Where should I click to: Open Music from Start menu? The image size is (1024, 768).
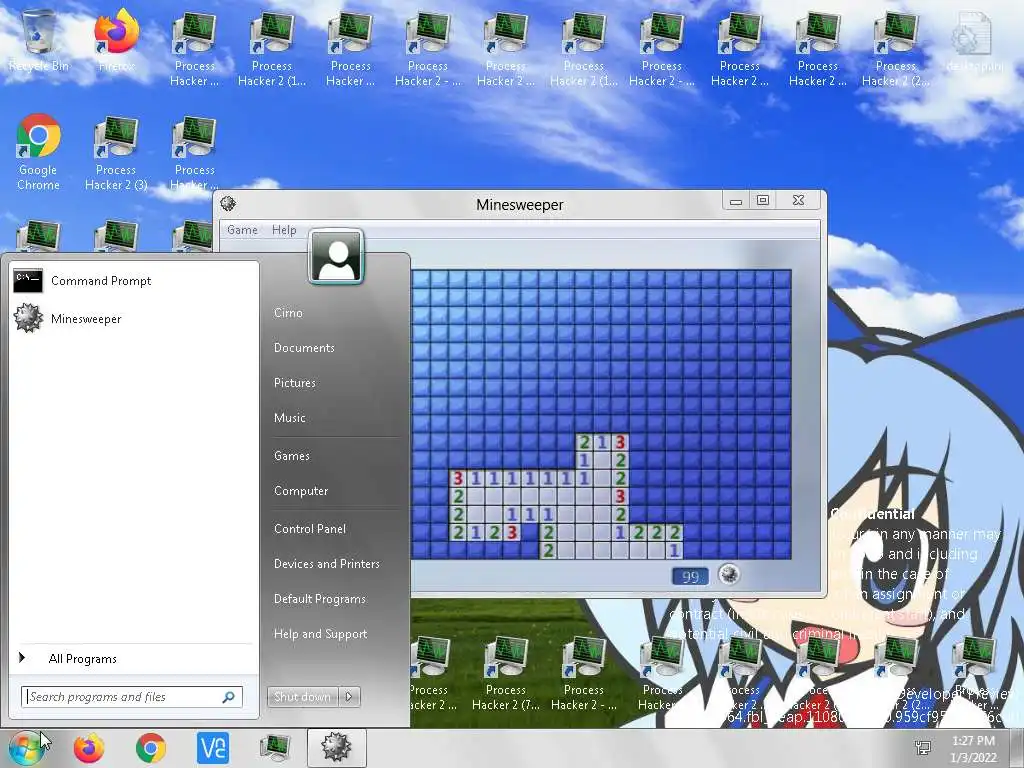click(x=290, y=418)
